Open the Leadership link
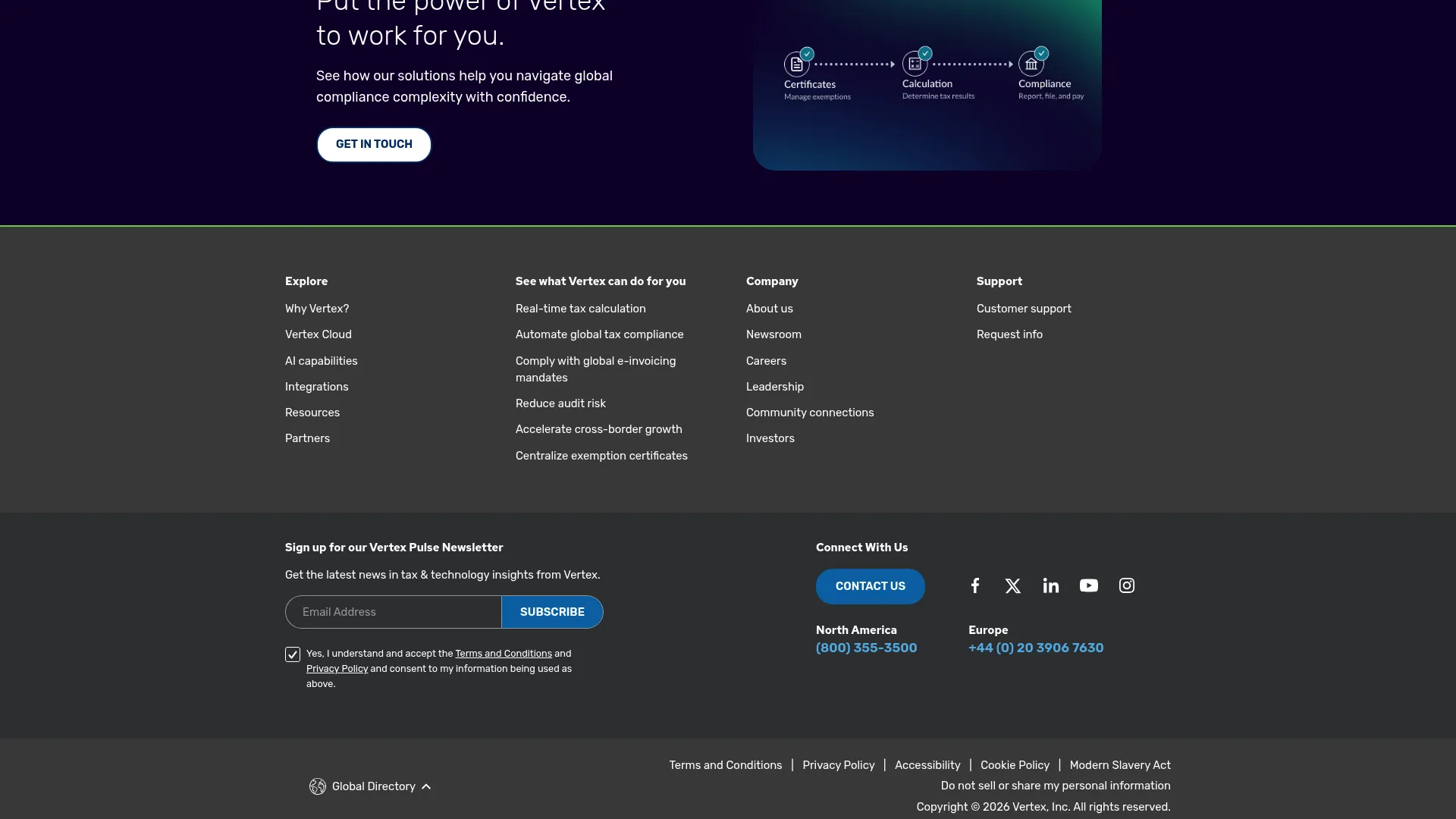Image resolution: width=1456 pixels, height=819 pixels. coord(775,387)
